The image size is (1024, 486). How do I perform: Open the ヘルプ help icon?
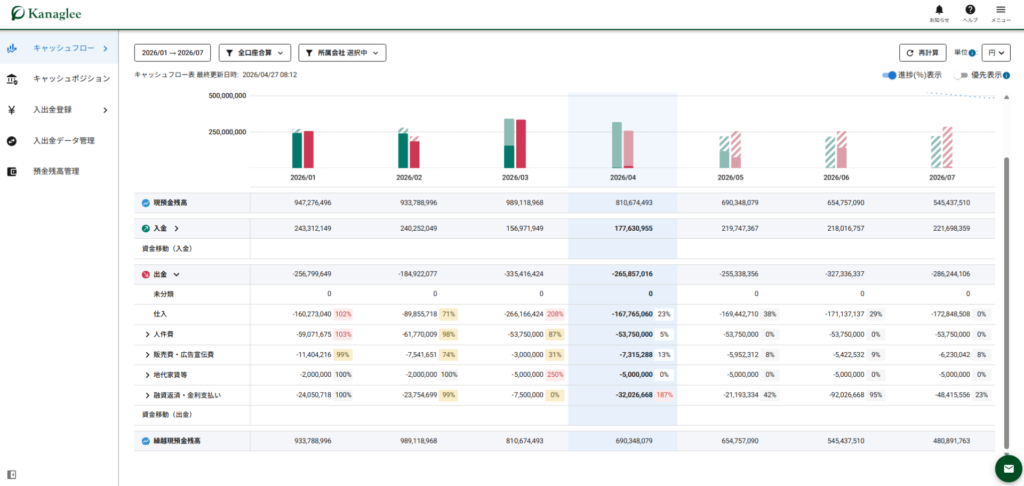[970, 10]
